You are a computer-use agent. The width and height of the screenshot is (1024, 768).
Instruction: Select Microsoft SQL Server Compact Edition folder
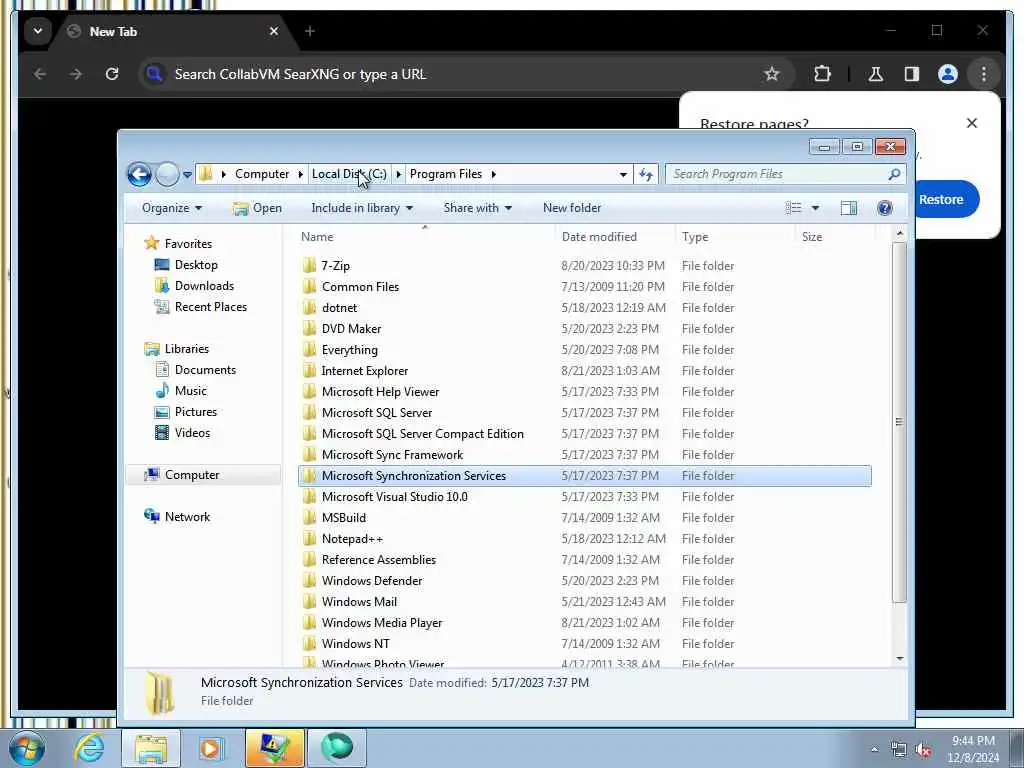[x=423, y=434]
